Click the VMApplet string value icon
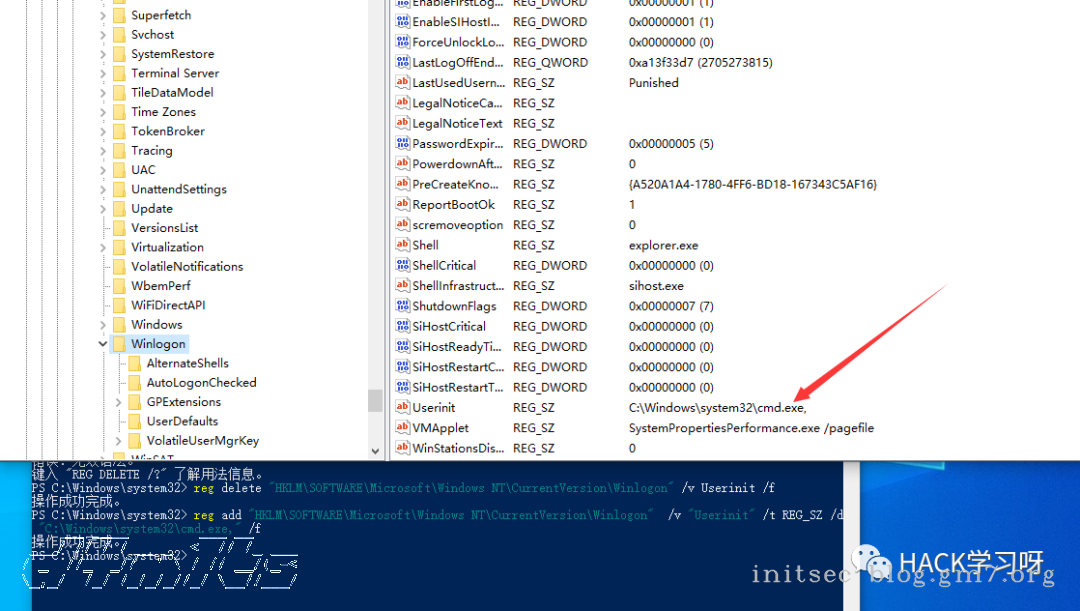The width and height of the screenshot is (1080, 611). [x=402, y=428]
